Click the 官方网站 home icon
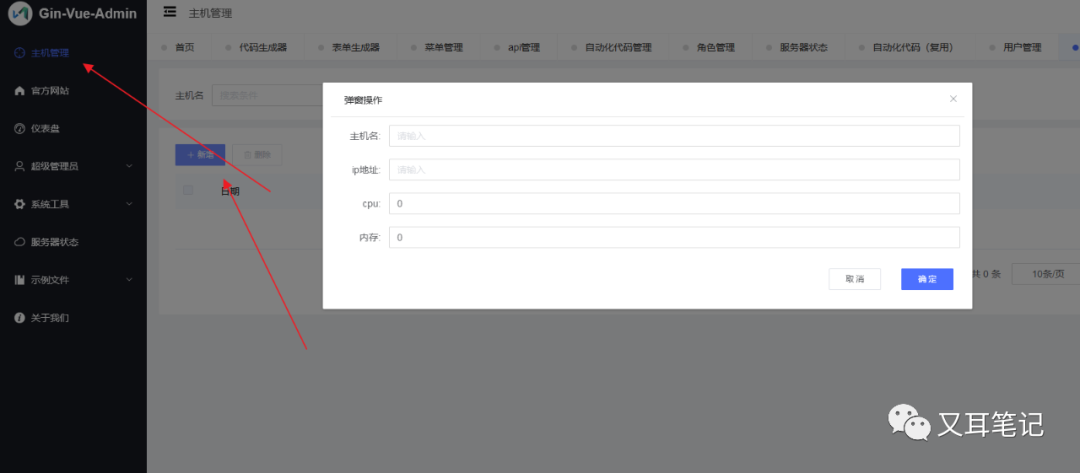1080x473 pixels. (19, 90)
